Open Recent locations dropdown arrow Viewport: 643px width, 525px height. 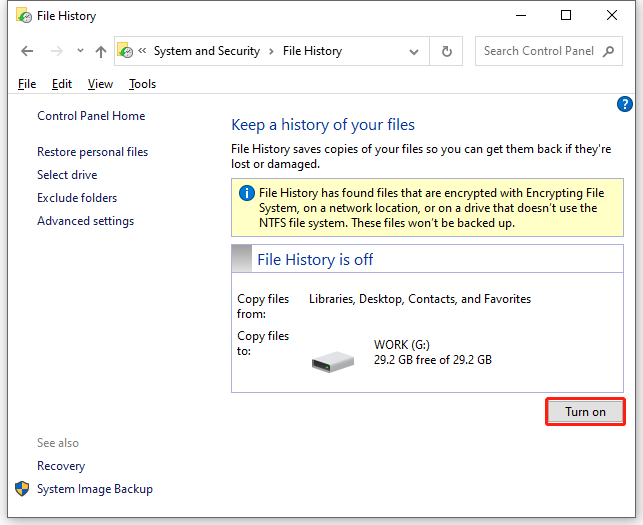point(78,51)
